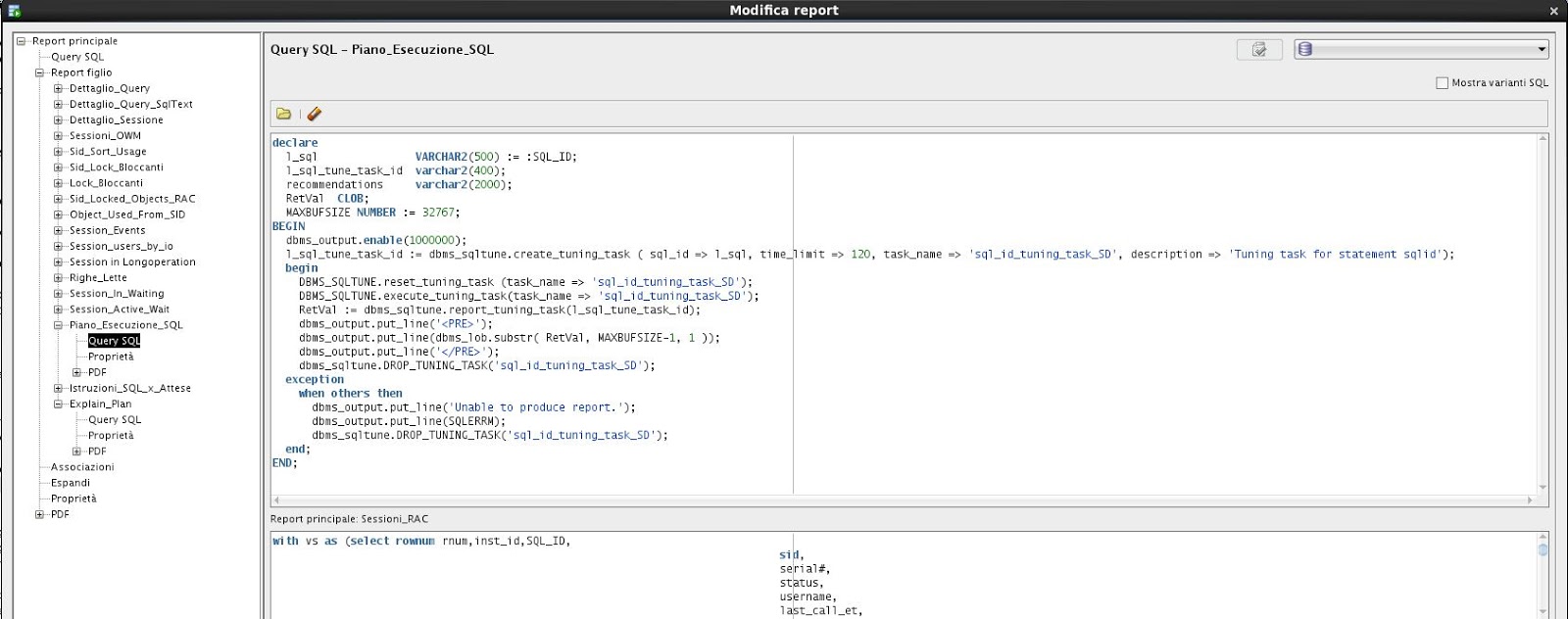Viewport: 1568px width, 619px height.
Task: Enable the Mostra varianti SQL checkbox
Action: click(x=1442, y=83)
